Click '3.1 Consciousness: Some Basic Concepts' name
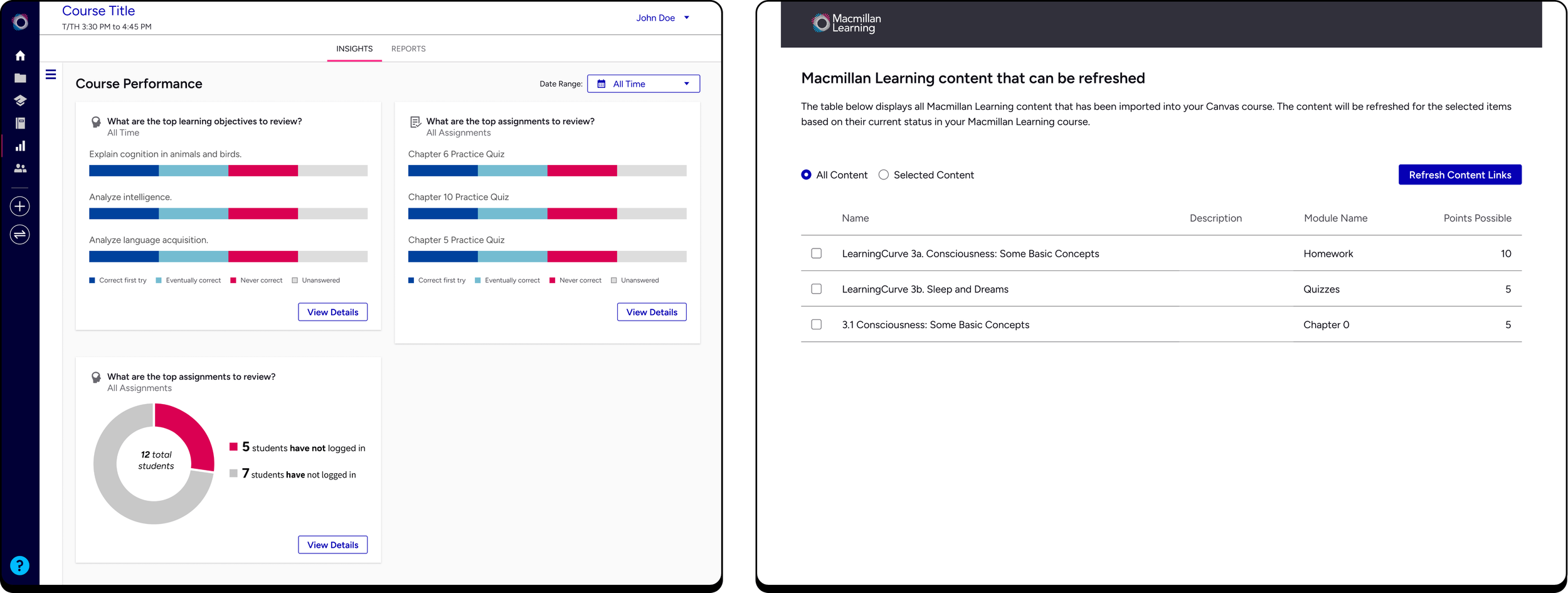 (x=935, y=325)
